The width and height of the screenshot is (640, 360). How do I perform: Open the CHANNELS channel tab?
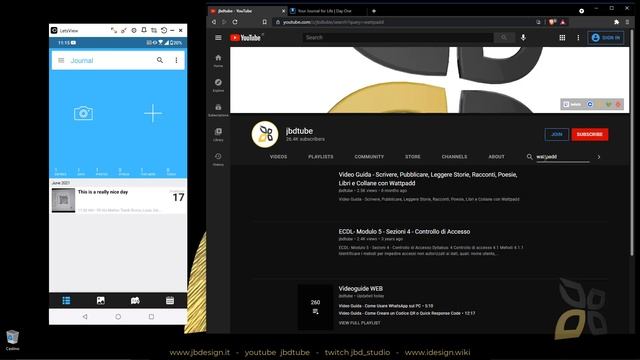[x=454, y=157]
